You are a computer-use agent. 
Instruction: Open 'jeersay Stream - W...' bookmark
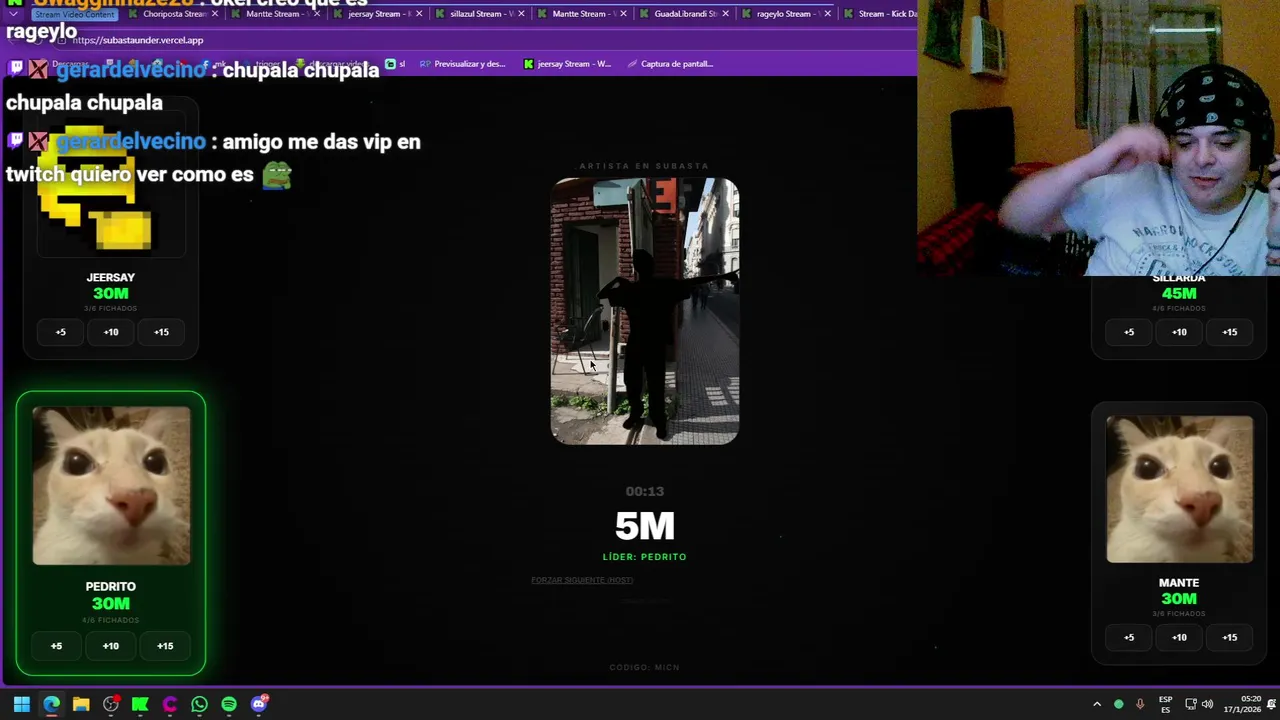pos(567,64)
